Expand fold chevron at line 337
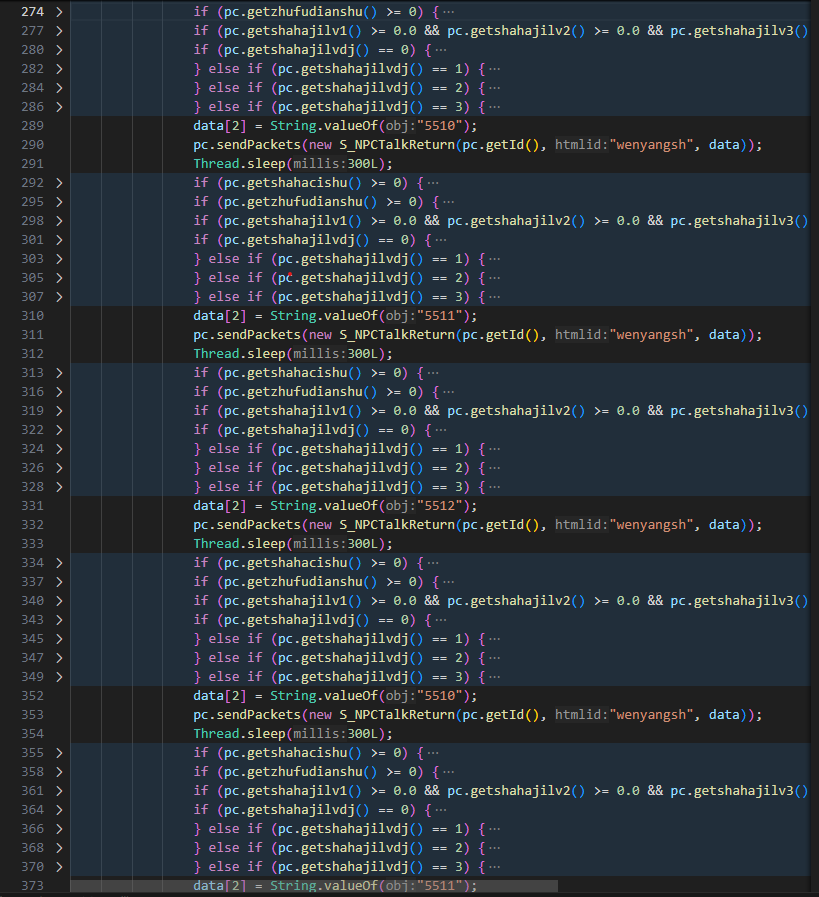The height and width of the screenshot is (897, 819). [x=59, y=582]
